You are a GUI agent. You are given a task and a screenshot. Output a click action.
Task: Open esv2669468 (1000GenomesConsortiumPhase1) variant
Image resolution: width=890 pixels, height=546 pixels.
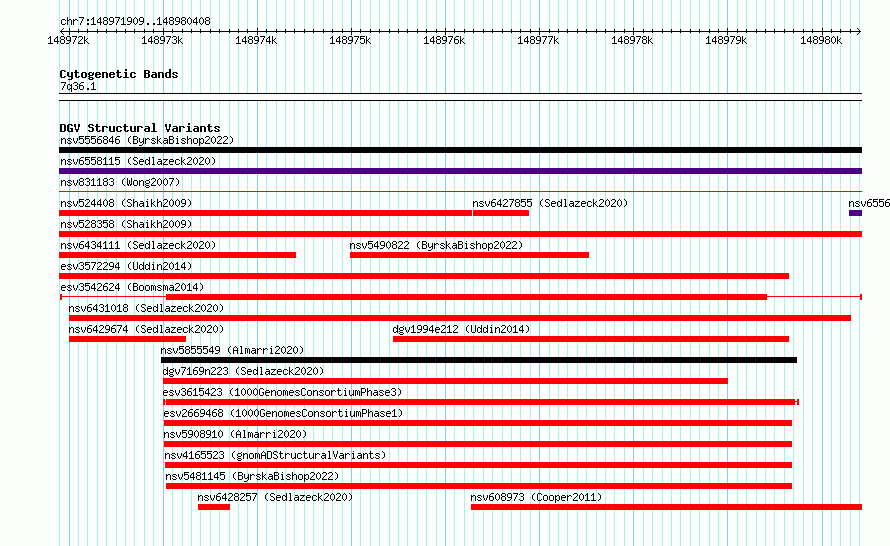point(283,413)
